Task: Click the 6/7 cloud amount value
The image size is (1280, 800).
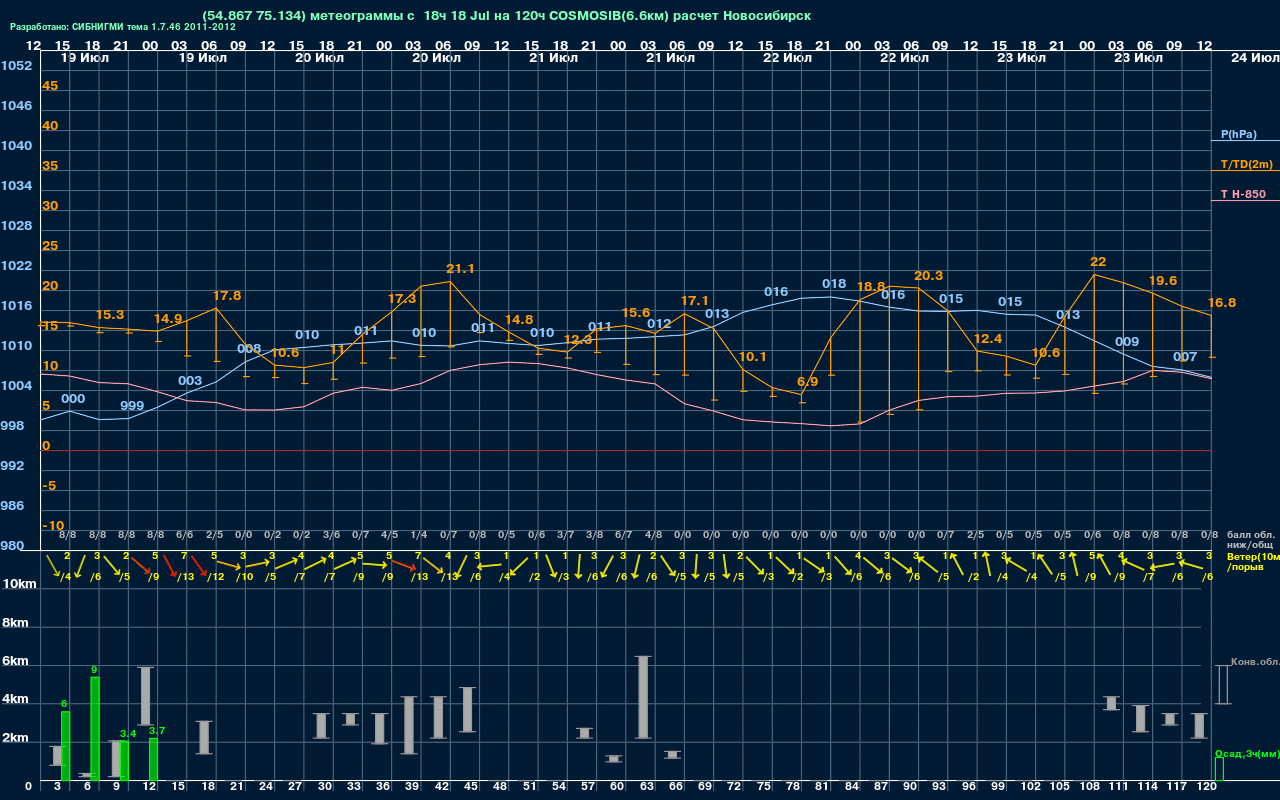Action: click(623, 535)
